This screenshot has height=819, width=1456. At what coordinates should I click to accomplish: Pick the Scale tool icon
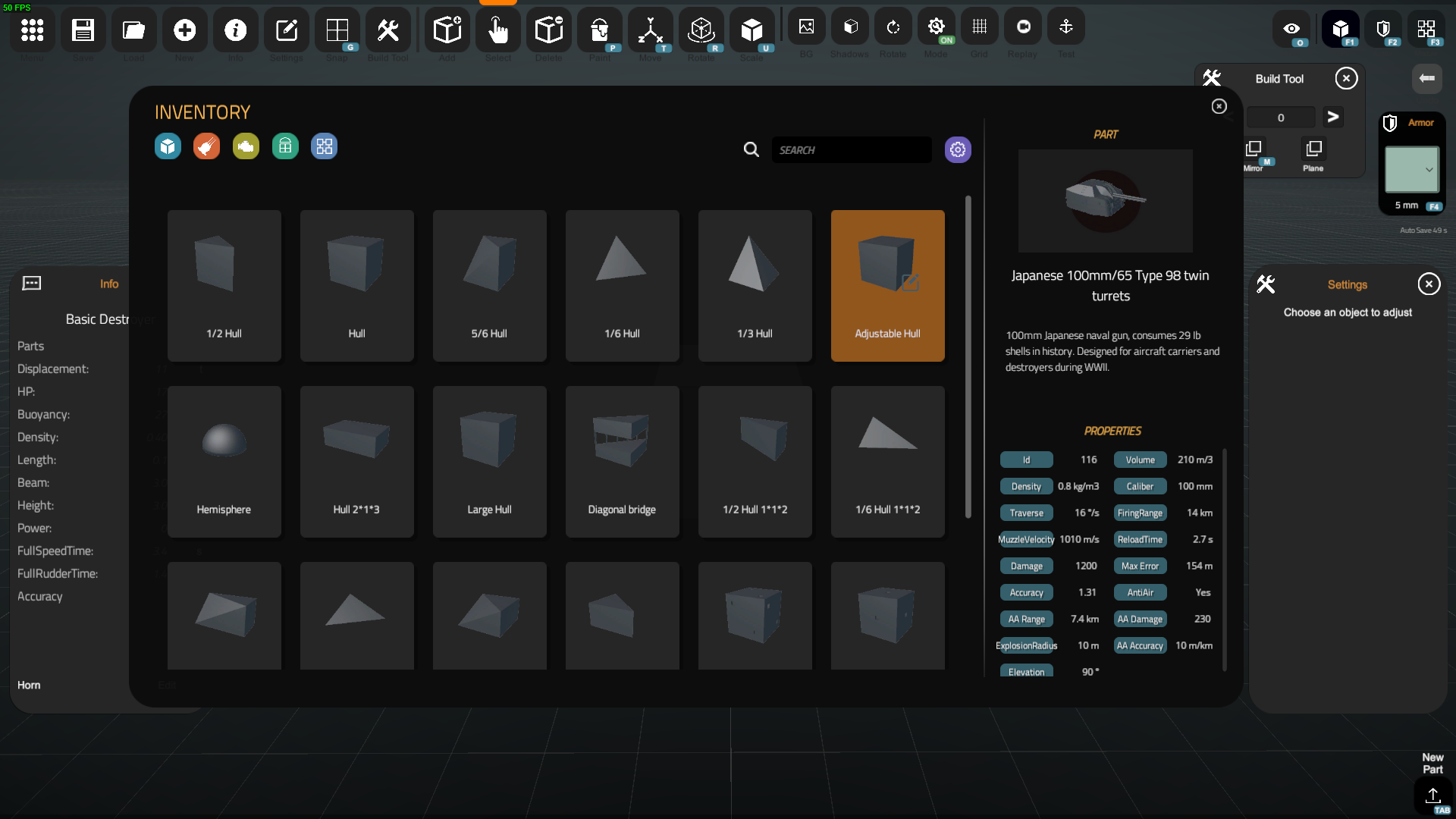pyautogui.click(x=752, y=30)
